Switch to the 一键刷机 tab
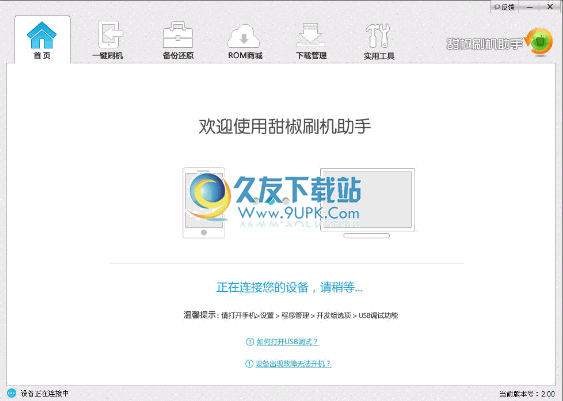 coord(108,40)
